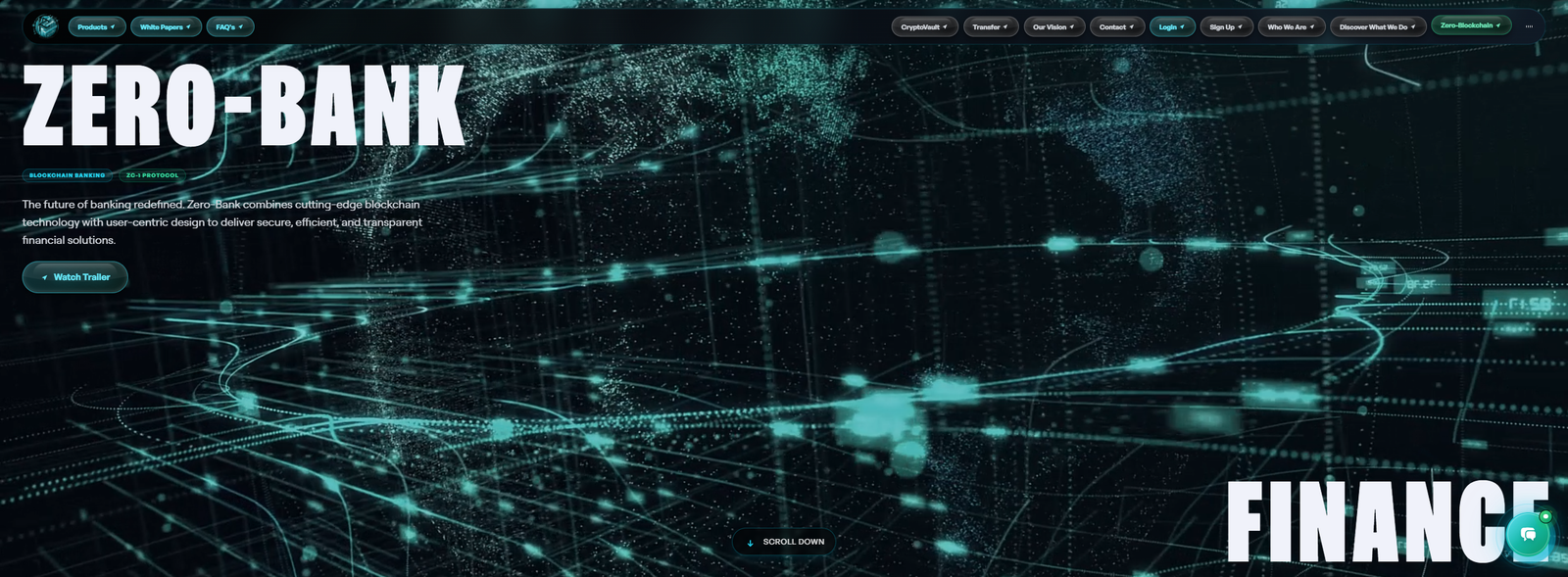This screenshot has width=1568, height=577.
Task: Go to the FAQ's menu item
Action: click(230, 26)
